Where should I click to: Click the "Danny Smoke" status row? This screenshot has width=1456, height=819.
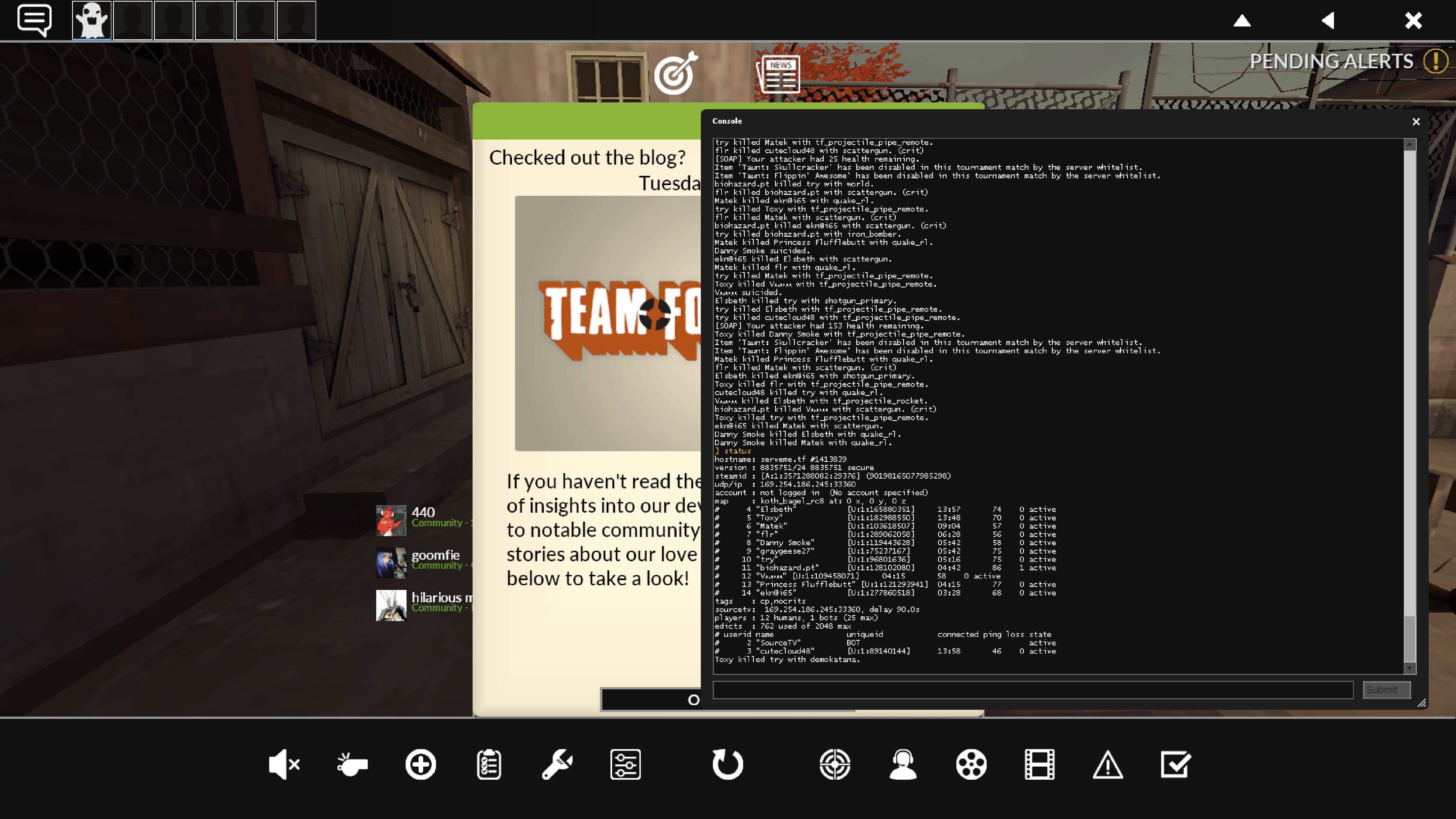(x=885, y=543)
